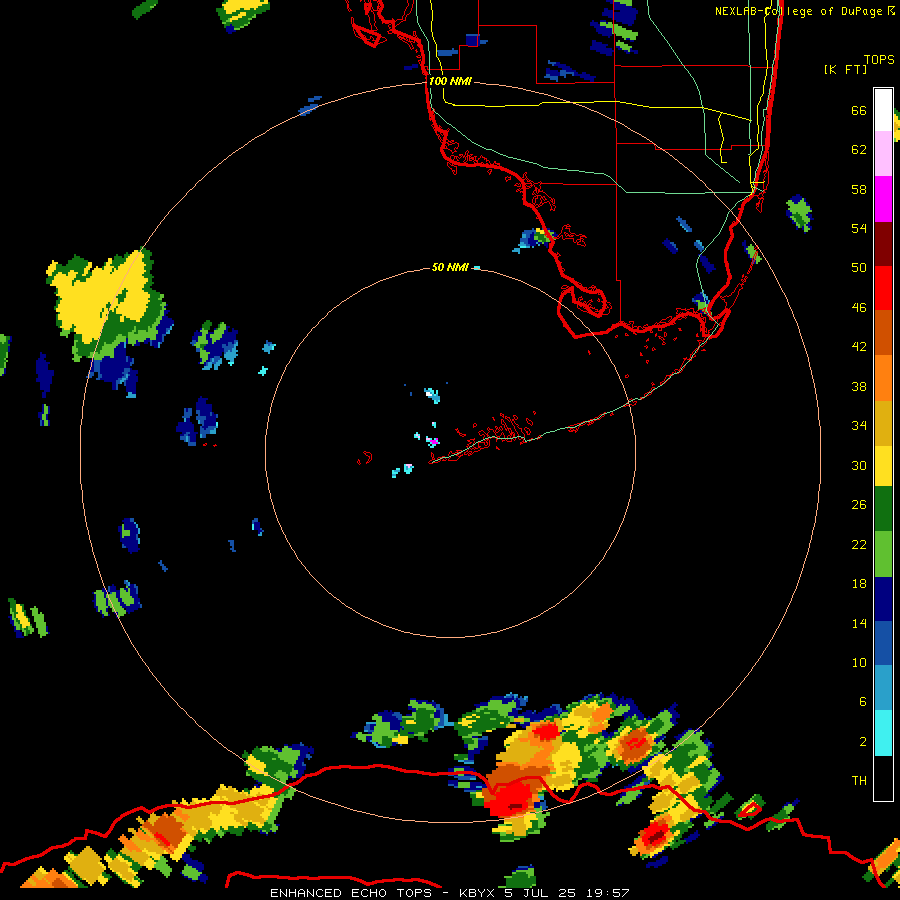Click the "ENHANCED ECHO TOPS" caption text
This screenshot has width=900, height=900.
[351, 893]
